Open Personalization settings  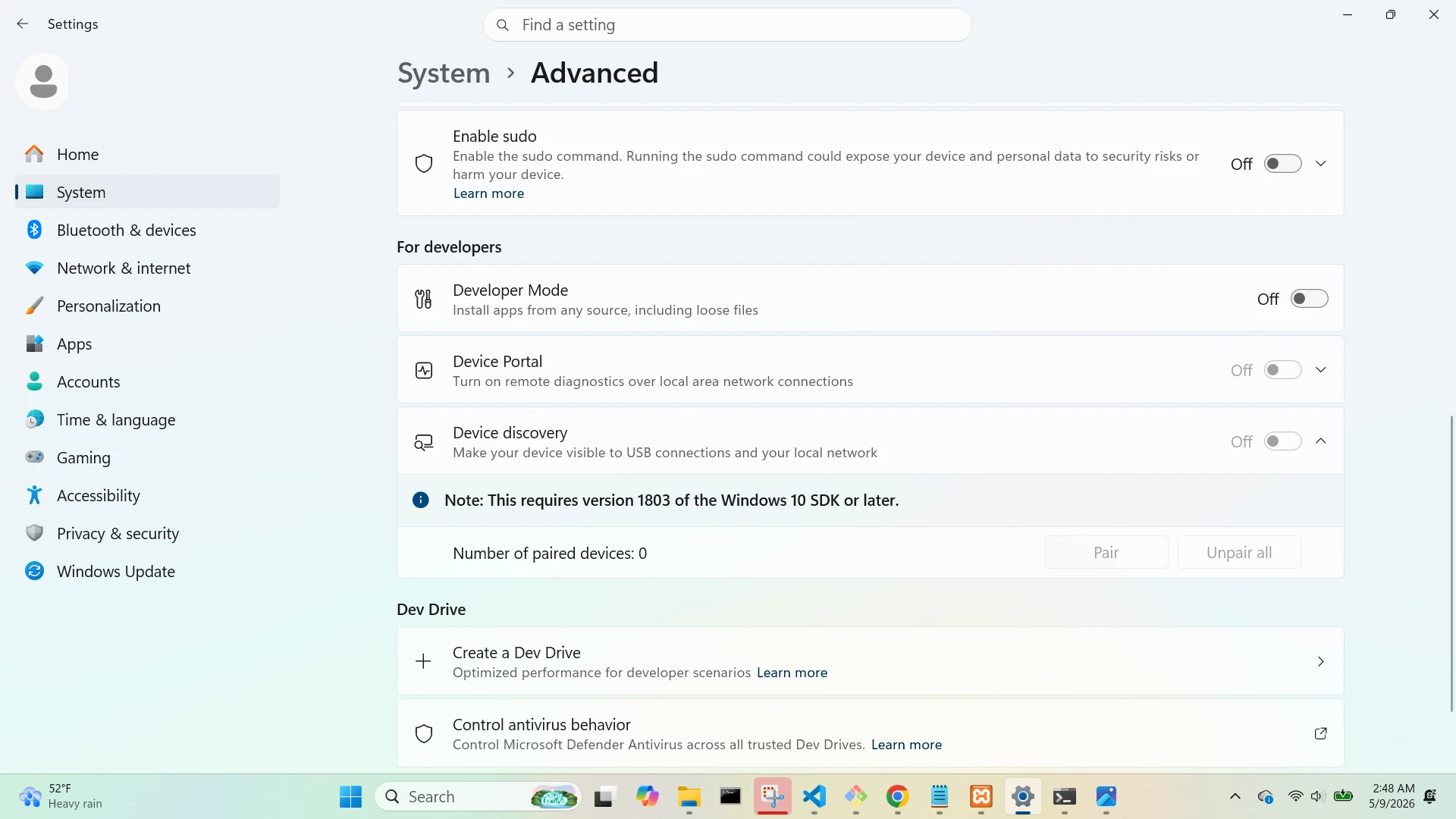(147, 306)
